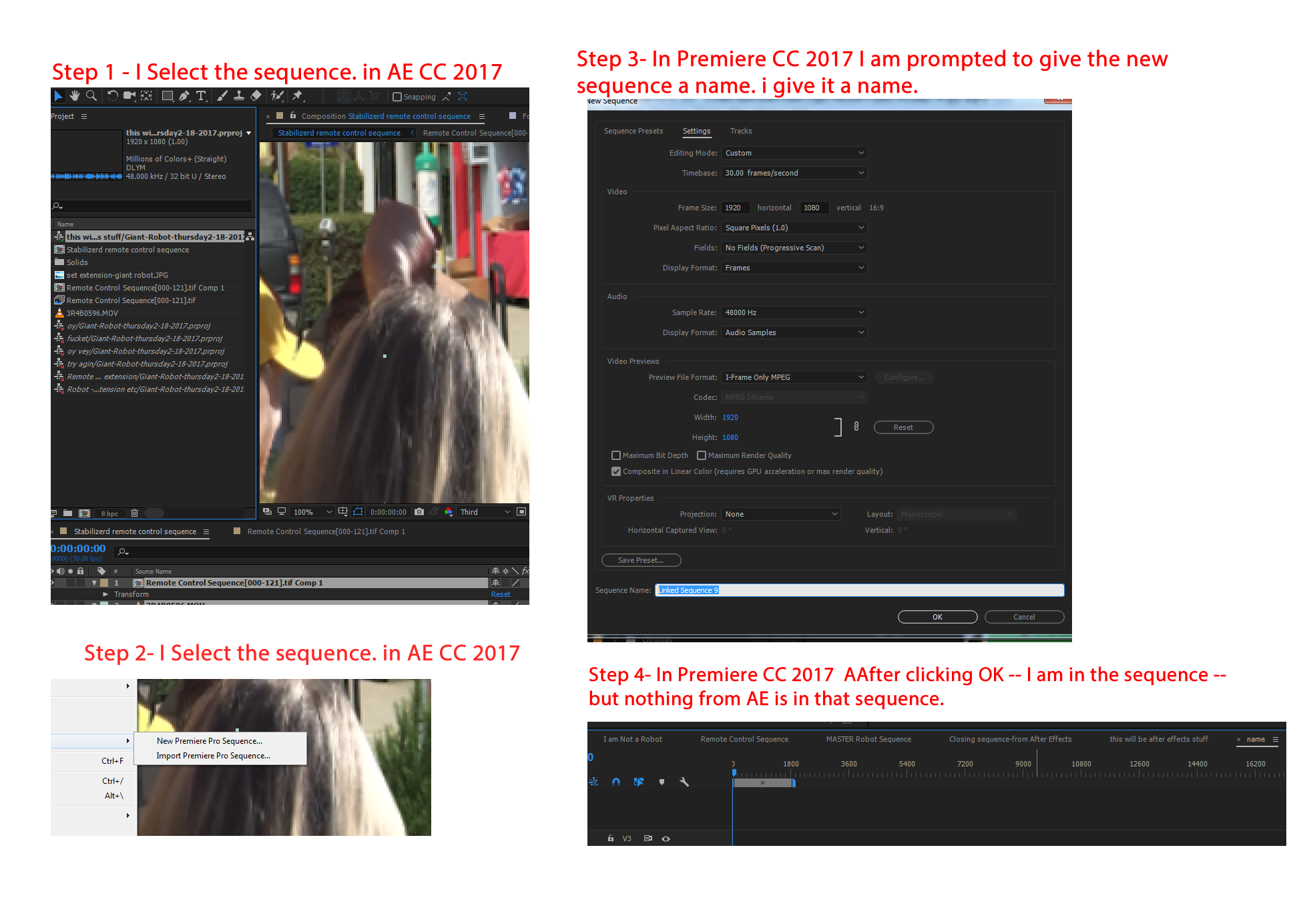1299x924 pixels.
Task: Enable the Snapping checkbox
Action: [x=397, y=97]
